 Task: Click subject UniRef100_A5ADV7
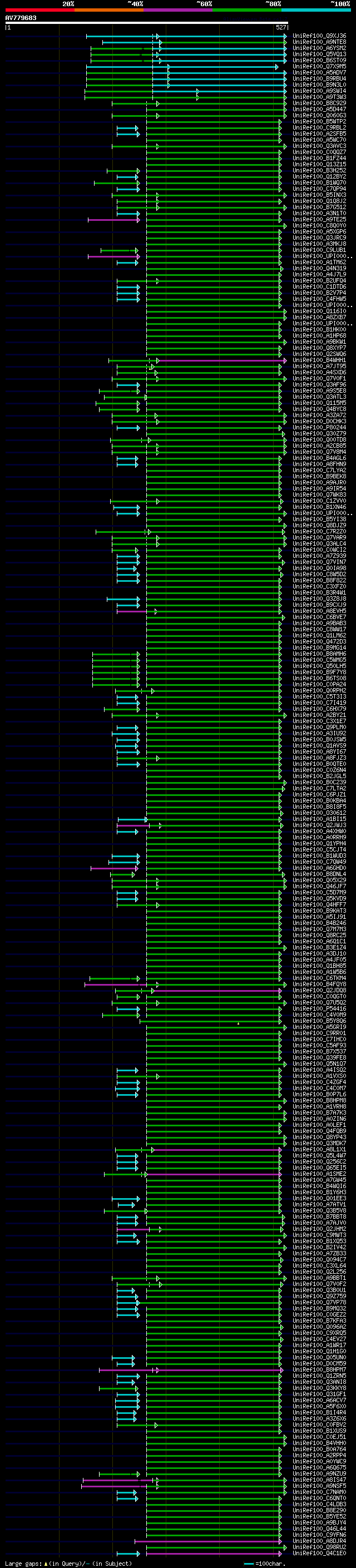coord(319,72)
